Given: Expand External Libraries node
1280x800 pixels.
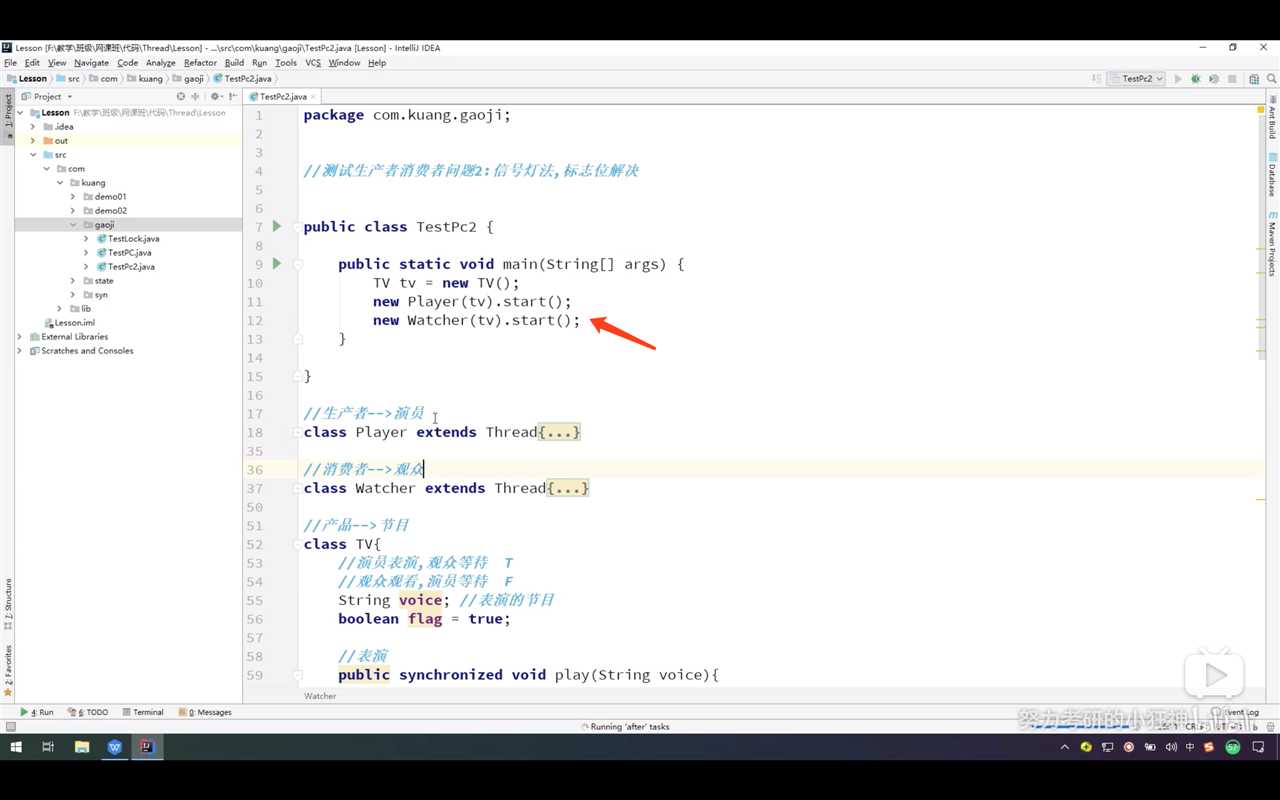Looking at the screenshot, I should pyautogui.click(x=20, y=337).
